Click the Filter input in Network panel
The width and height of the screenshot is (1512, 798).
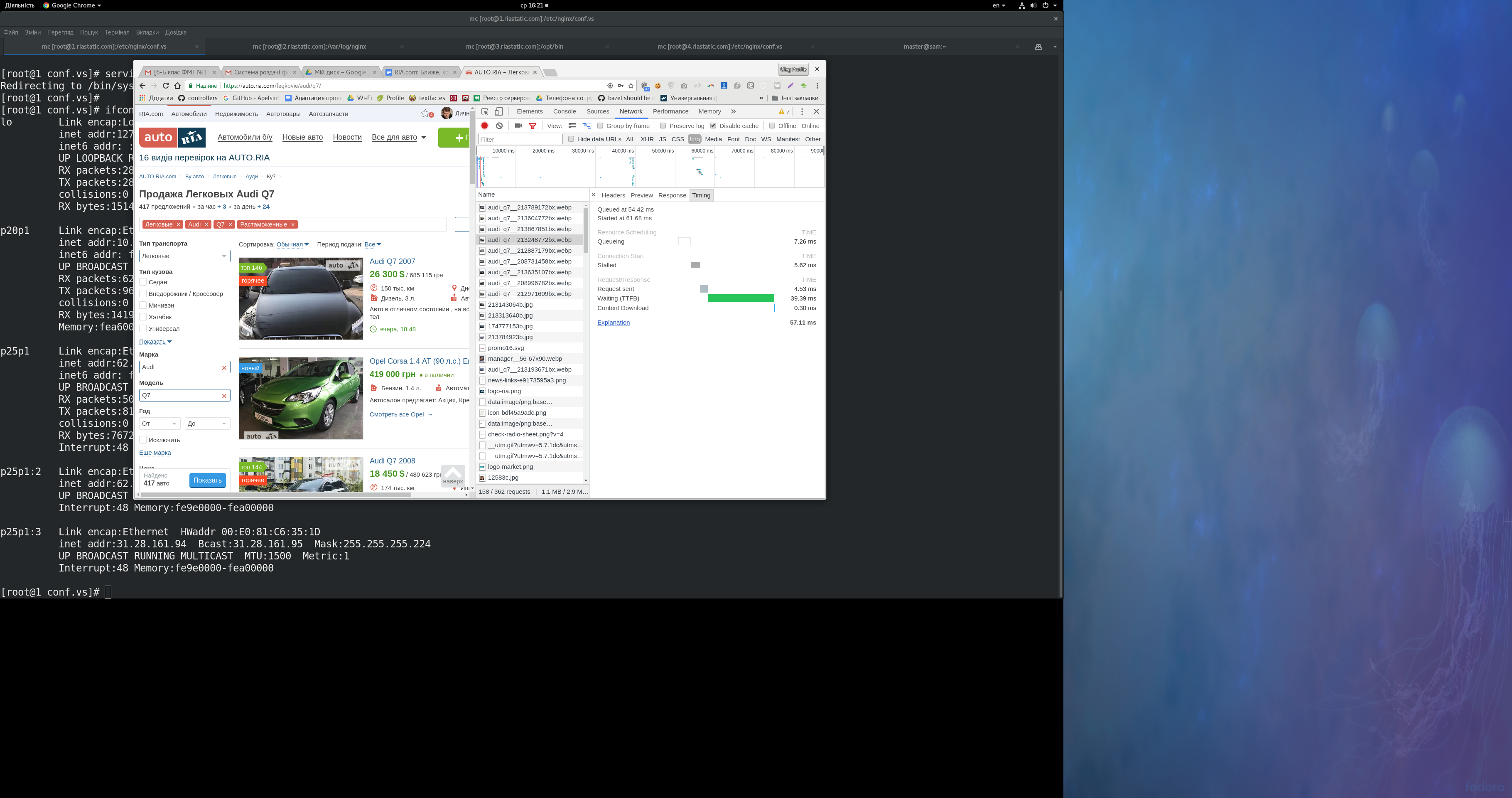pos(520,139)
